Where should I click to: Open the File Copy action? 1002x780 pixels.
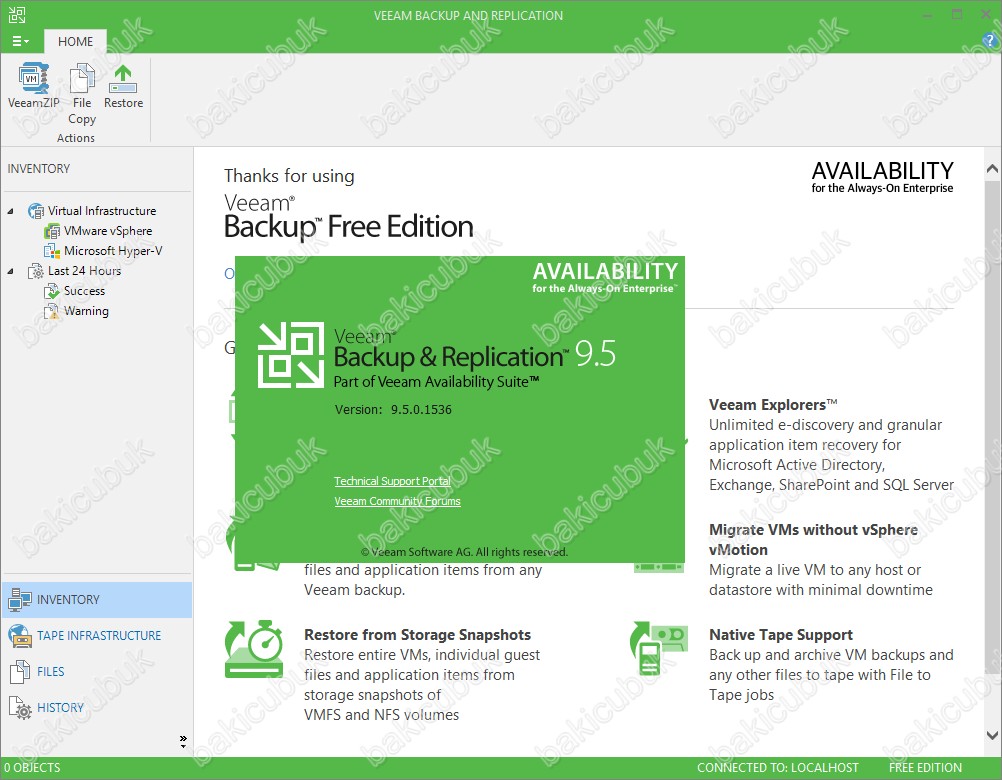(82, 94)
